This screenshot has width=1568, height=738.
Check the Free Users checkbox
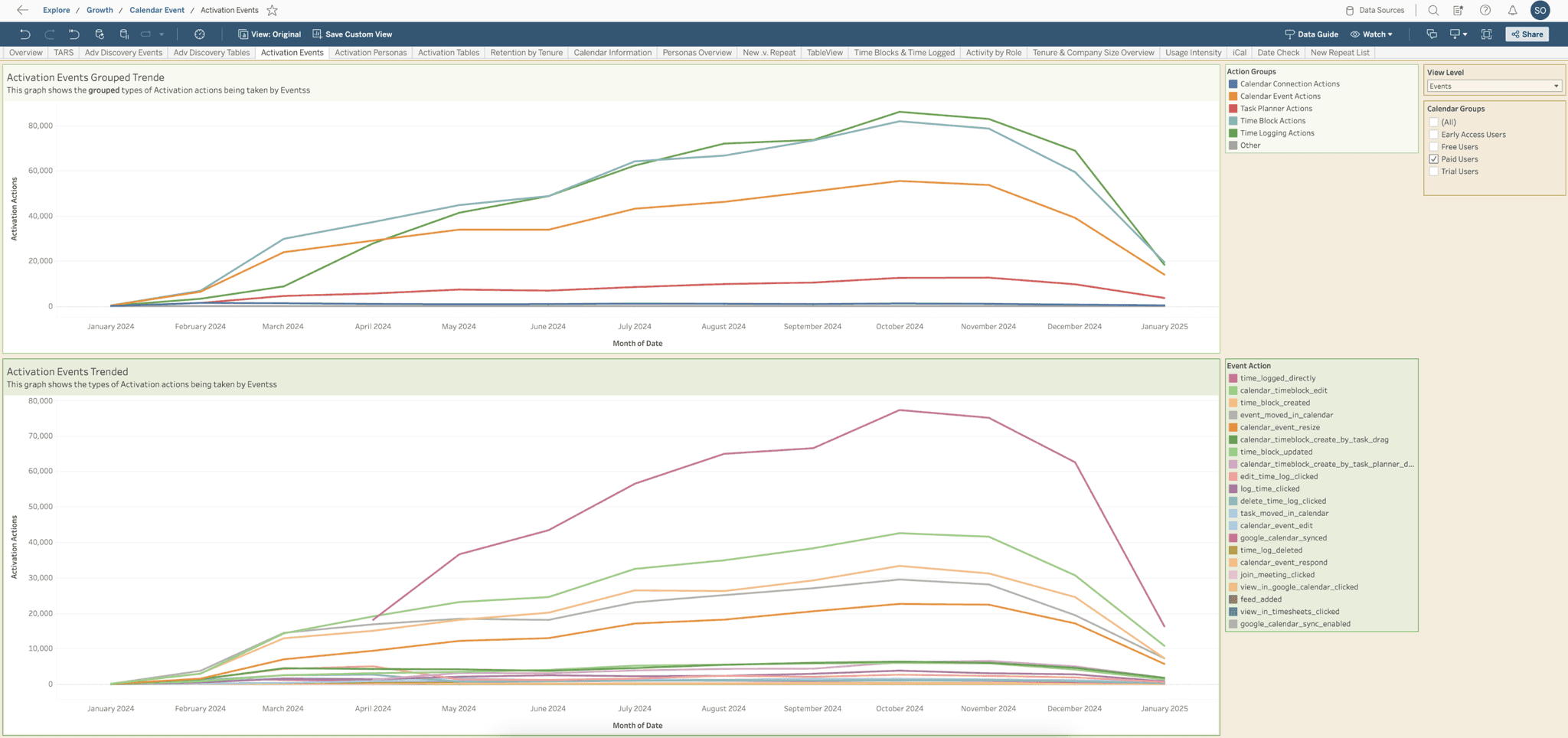click(x=1434, y=146)
